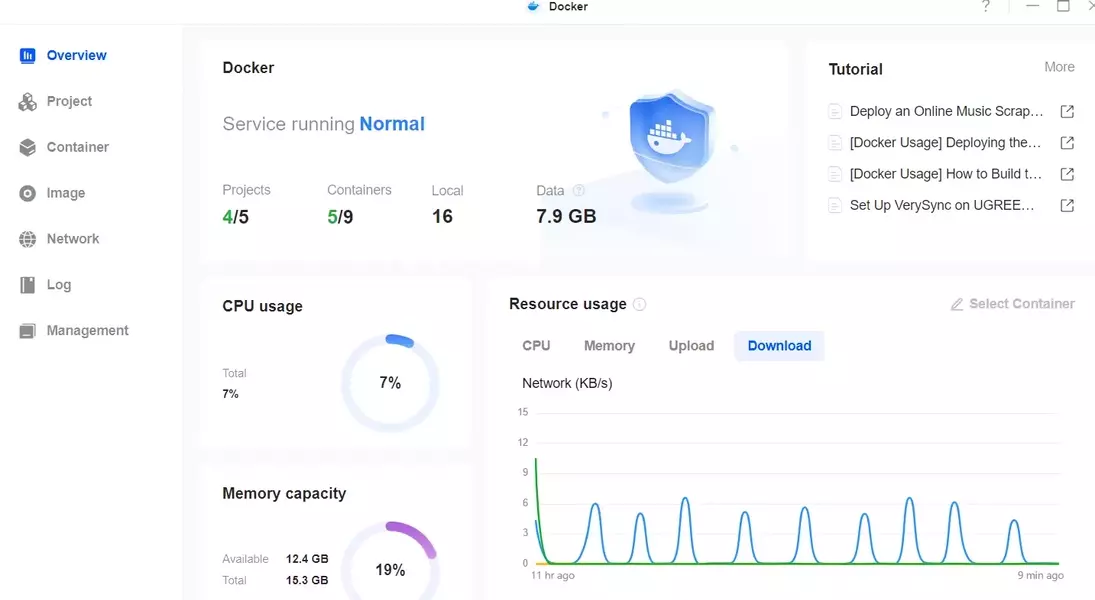Viewport: 1095px width, 600px height.
Task: Click the Data 7.9 GB value
Action: [x=566, y=217]
